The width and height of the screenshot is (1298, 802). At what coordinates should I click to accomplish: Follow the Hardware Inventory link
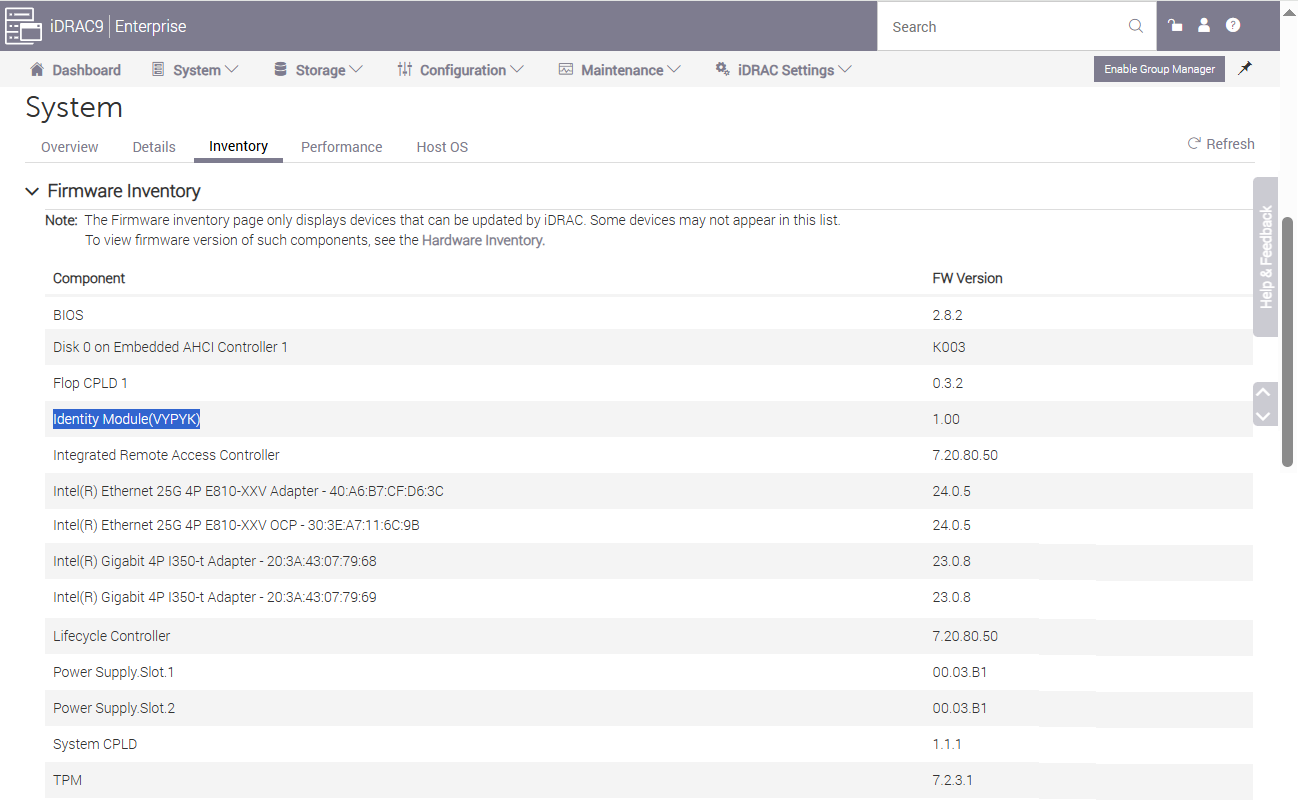(483, 240)
